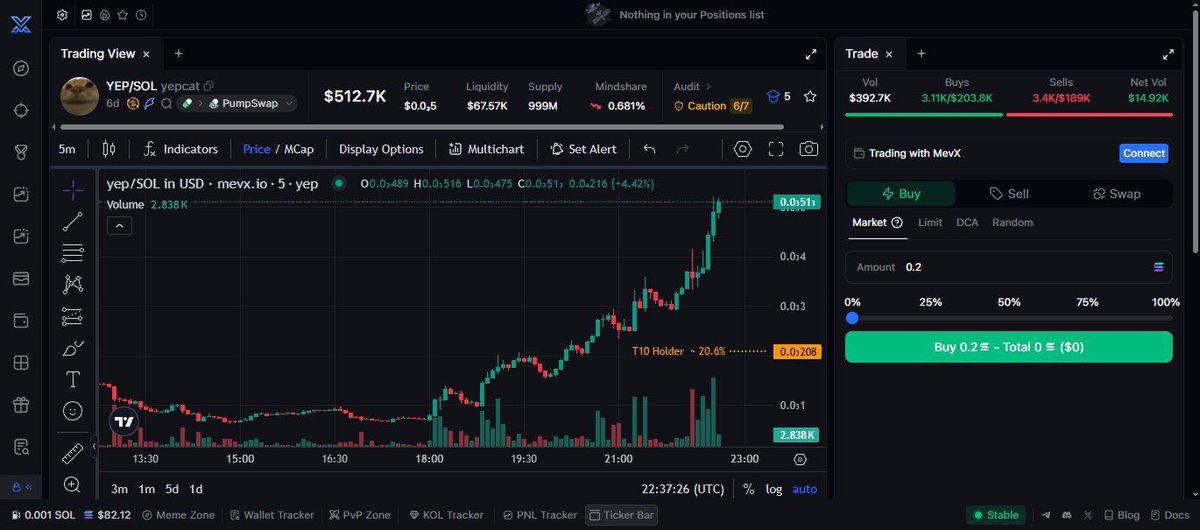Open the chart icon in top bar
1200x530 pixels.
point(87,15)
